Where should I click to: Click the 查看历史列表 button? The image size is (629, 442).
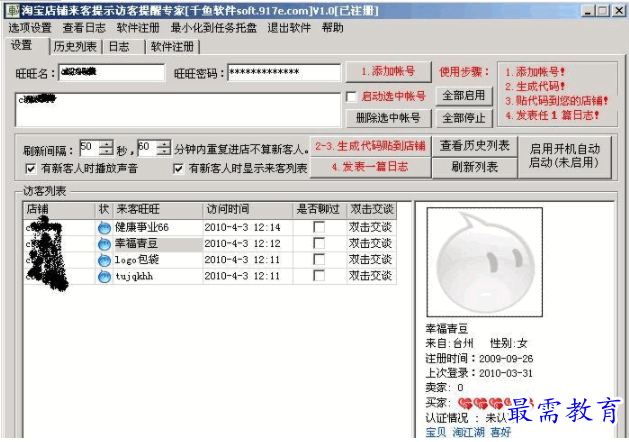click(x=475, y=146)
